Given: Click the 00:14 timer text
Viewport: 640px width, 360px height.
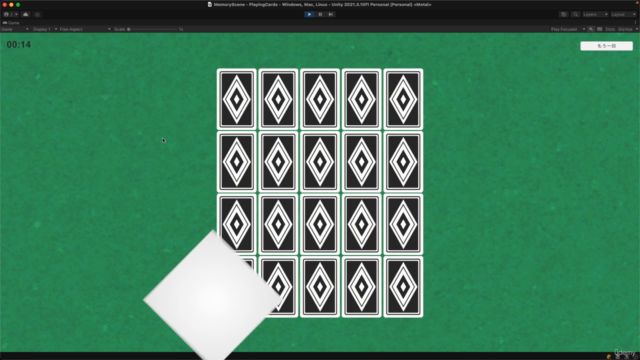Looking at the screenshot, I should pyautogui.click(x=19, y=44).
